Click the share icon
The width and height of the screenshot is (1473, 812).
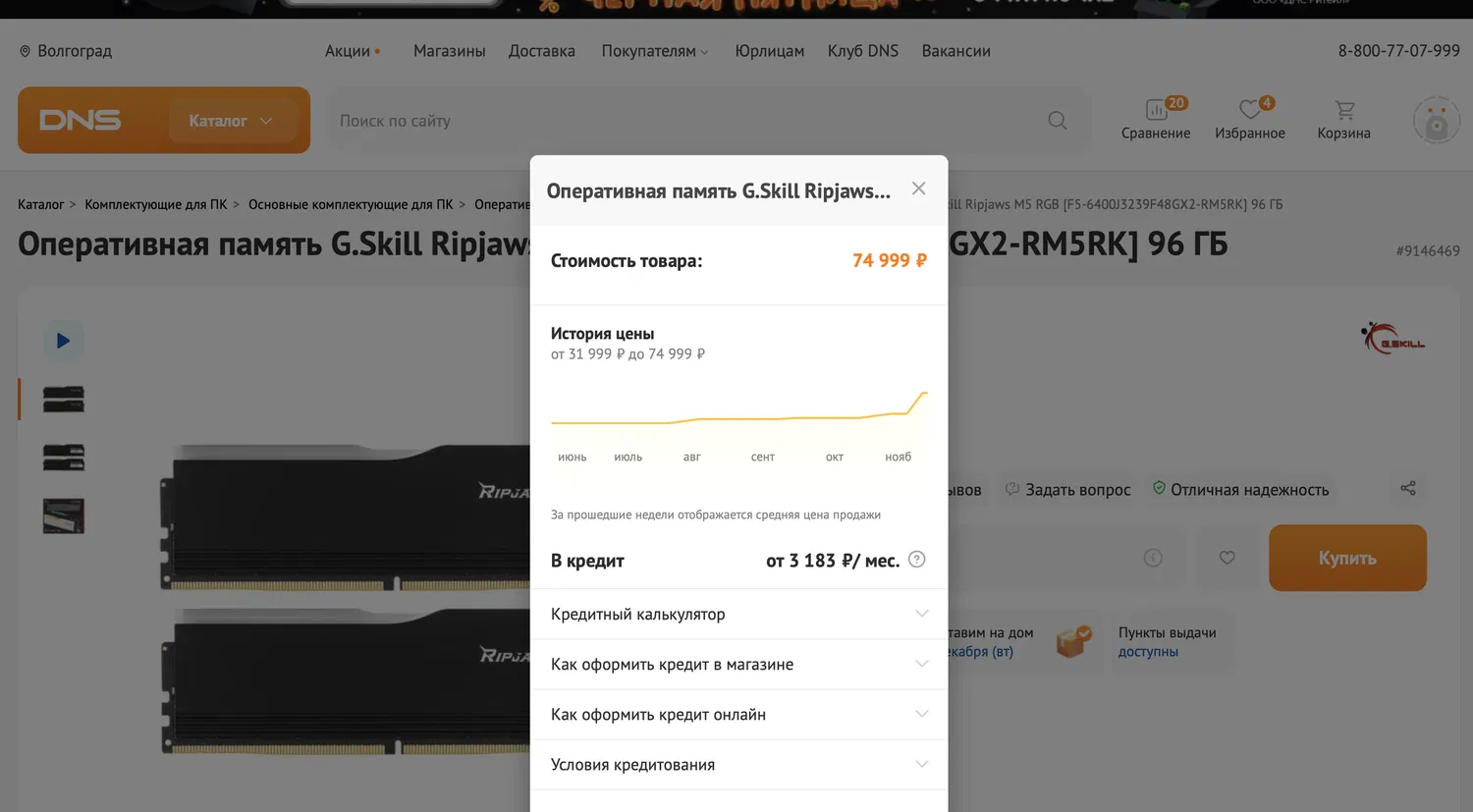coord(1408,488)
